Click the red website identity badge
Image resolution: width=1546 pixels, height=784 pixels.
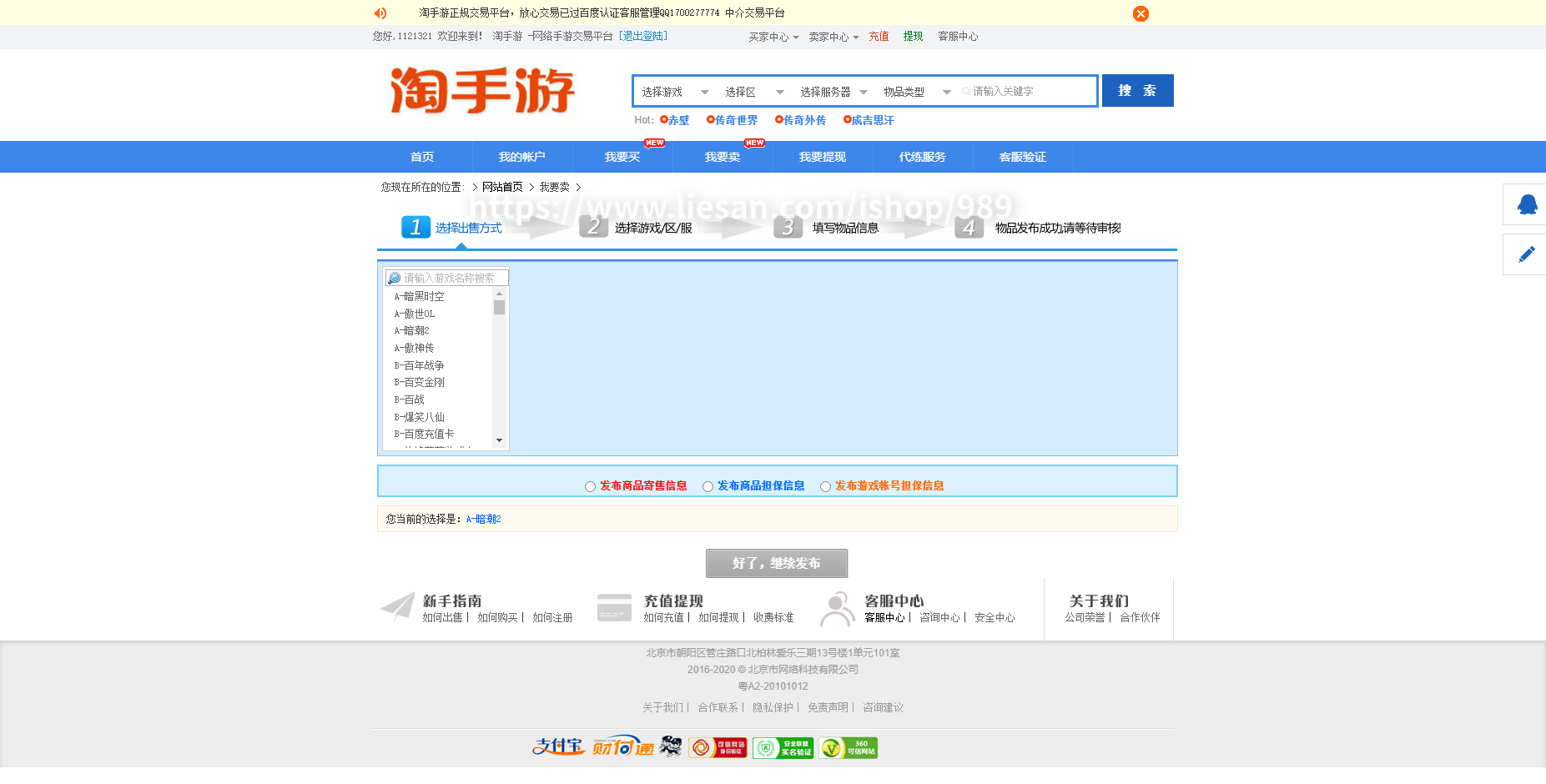718,747
